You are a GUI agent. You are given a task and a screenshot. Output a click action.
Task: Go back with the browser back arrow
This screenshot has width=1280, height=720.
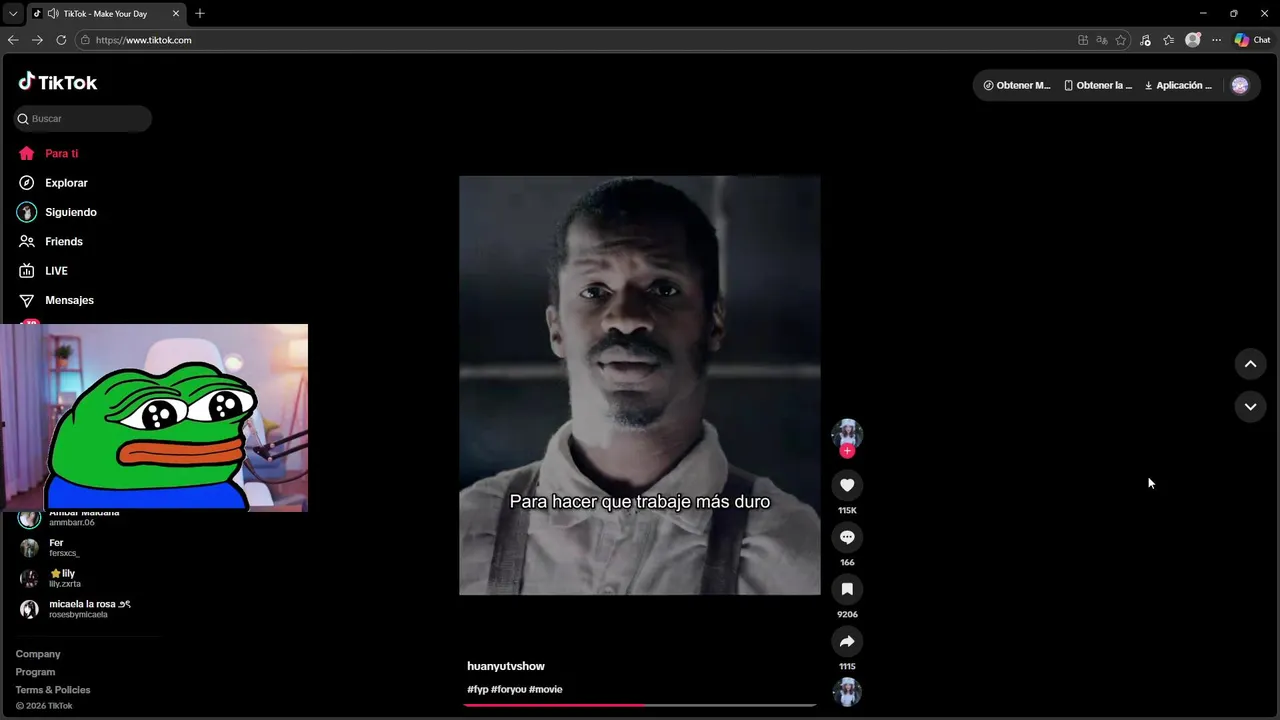pos(13,40)
